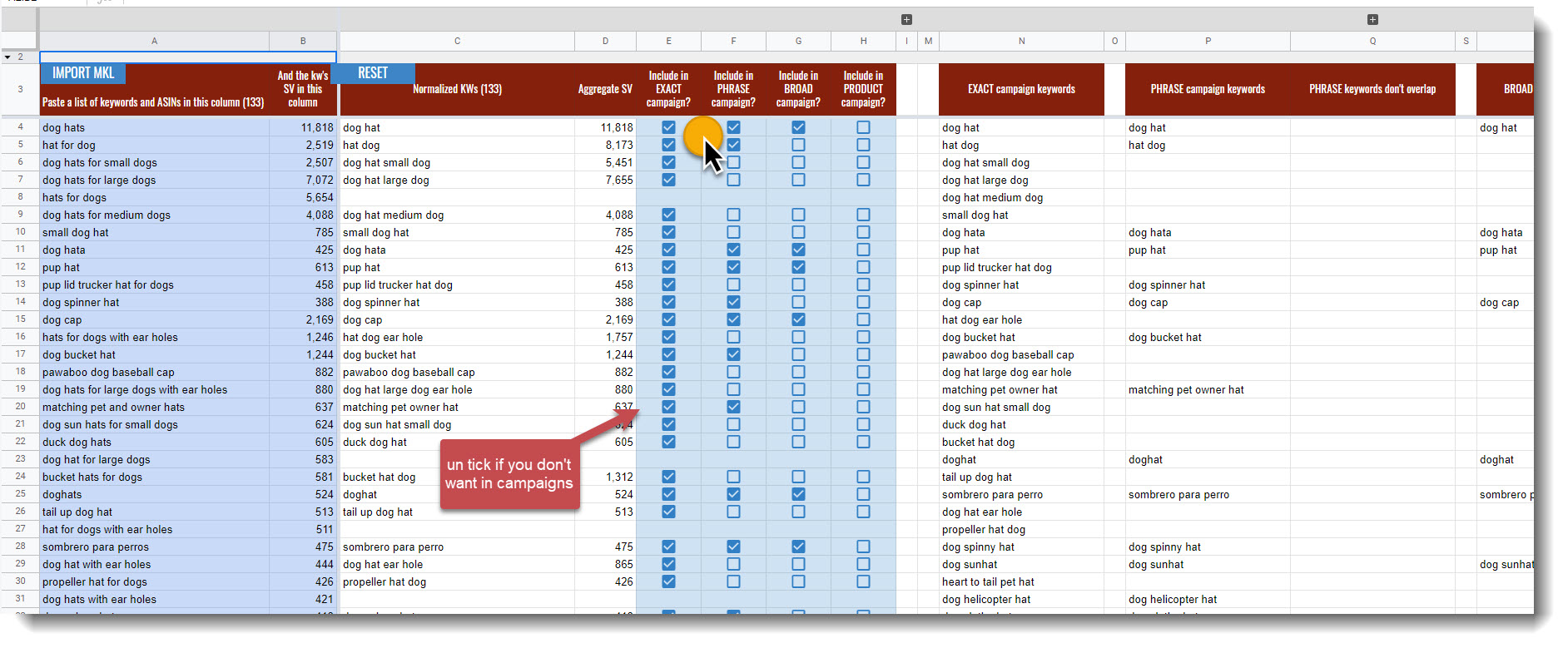The height and width of the screenshot is (648, 1568).
Task: Select row 23 header number
Action: click(x=20, y=459)
